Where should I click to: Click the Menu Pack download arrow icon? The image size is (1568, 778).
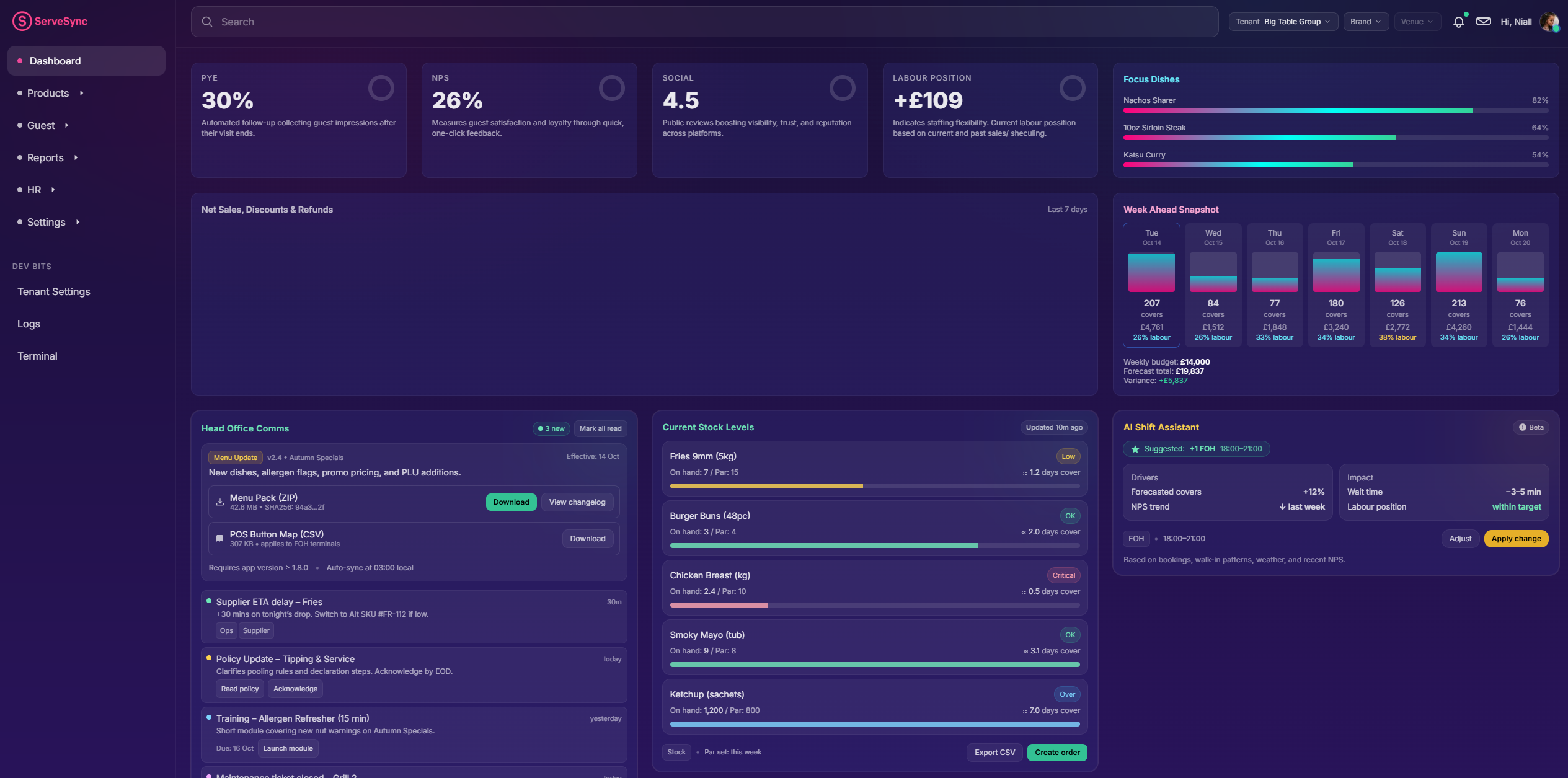tap(219, 502)
